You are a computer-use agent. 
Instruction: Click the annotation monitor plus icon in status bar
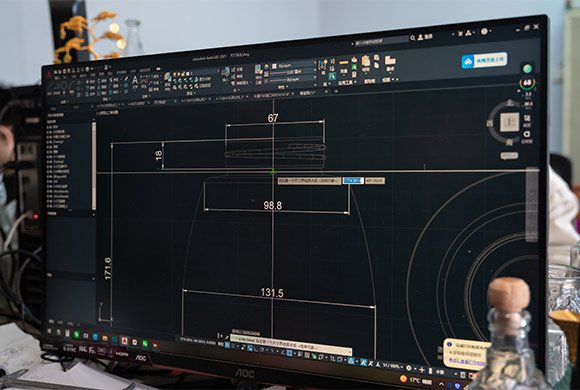pos(422,370)
